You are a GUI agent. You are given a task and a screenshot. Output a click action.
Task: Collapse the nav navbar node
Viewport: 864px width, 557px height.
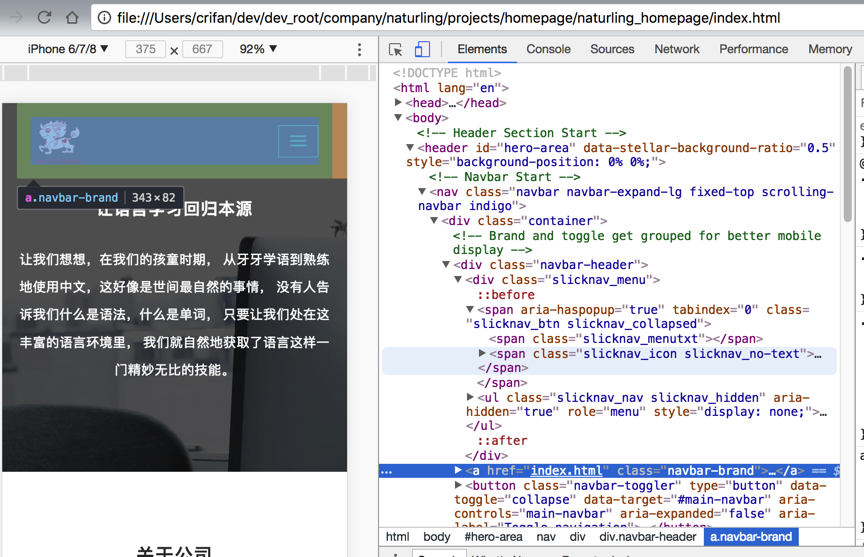[x=422, y=192]
